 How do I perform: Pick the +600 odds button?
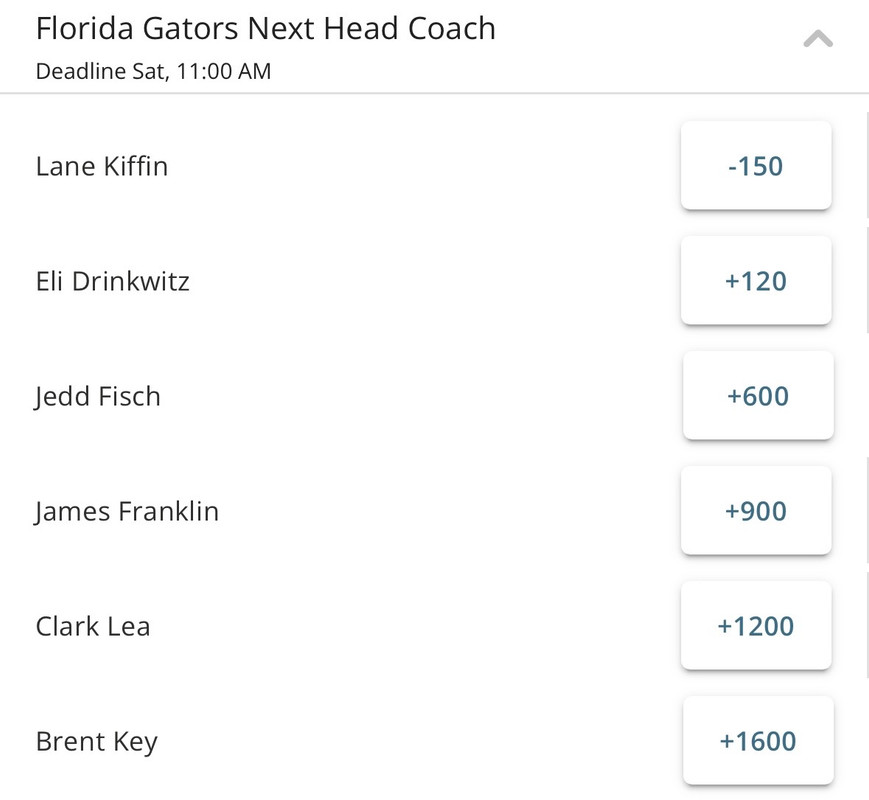[x=758, y=396]
